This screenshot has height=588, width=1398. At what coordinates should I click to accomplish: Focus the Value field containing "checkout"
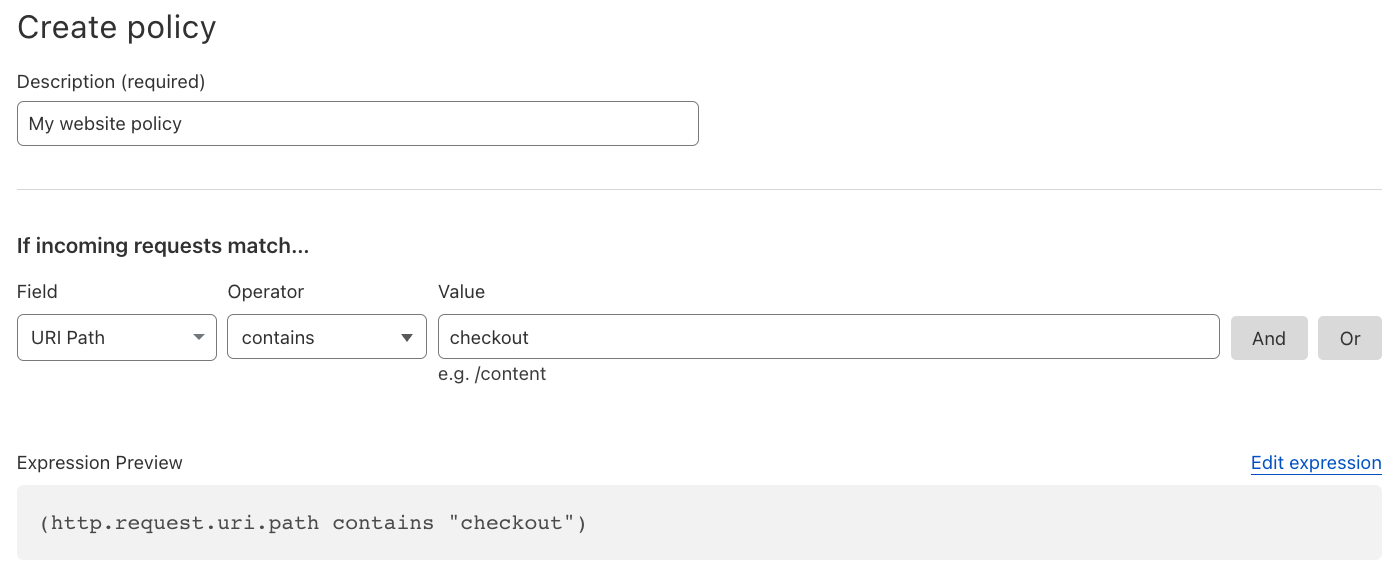[829, 337]
